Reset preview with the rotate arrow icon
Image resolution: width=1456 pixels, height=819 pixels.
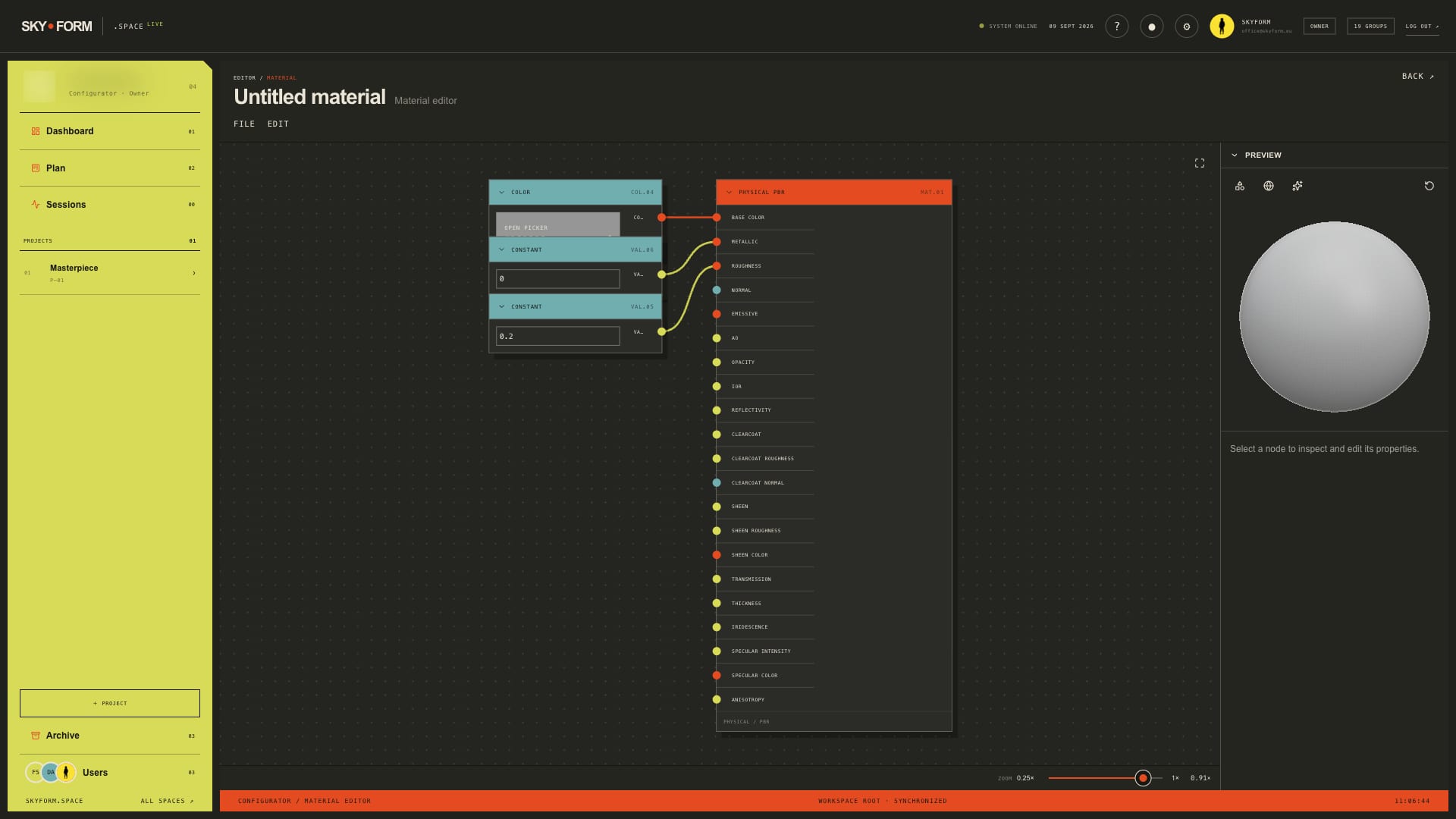pyautogui.click(x=1429, y=186)
